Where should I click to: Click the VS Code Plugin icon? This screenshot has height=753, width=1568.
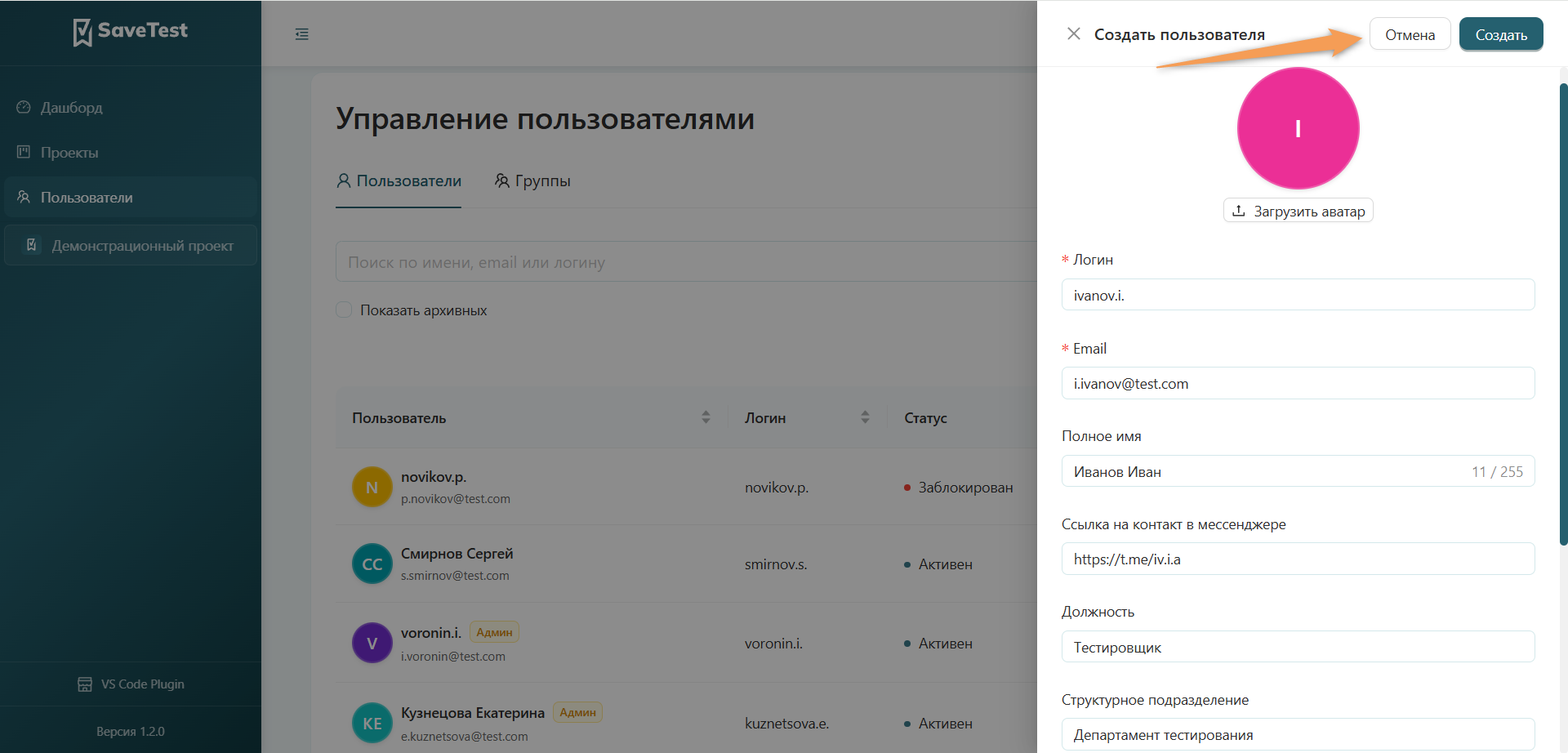85,684
